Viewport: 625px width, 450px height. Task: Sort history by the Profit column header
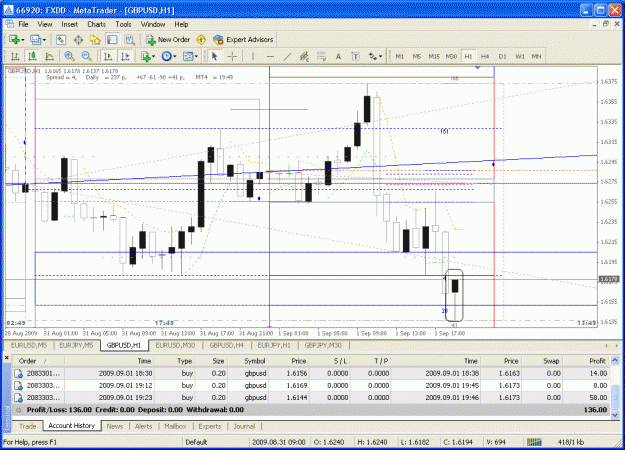coord(586,361)
